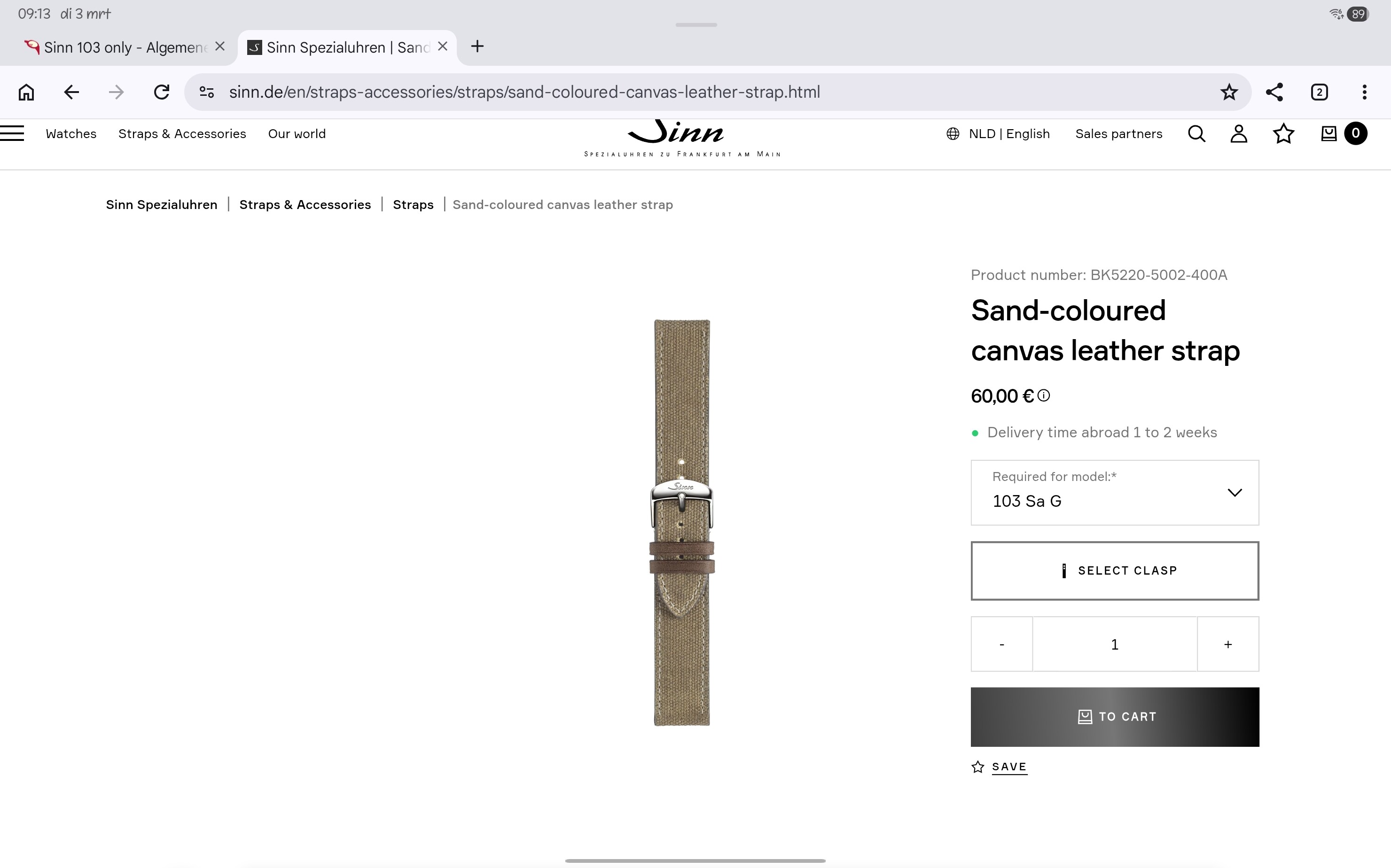The height and width of the screenshot is (868, 1391).
Task: Bookmark this page with browser star
Action: point(1228,93)
